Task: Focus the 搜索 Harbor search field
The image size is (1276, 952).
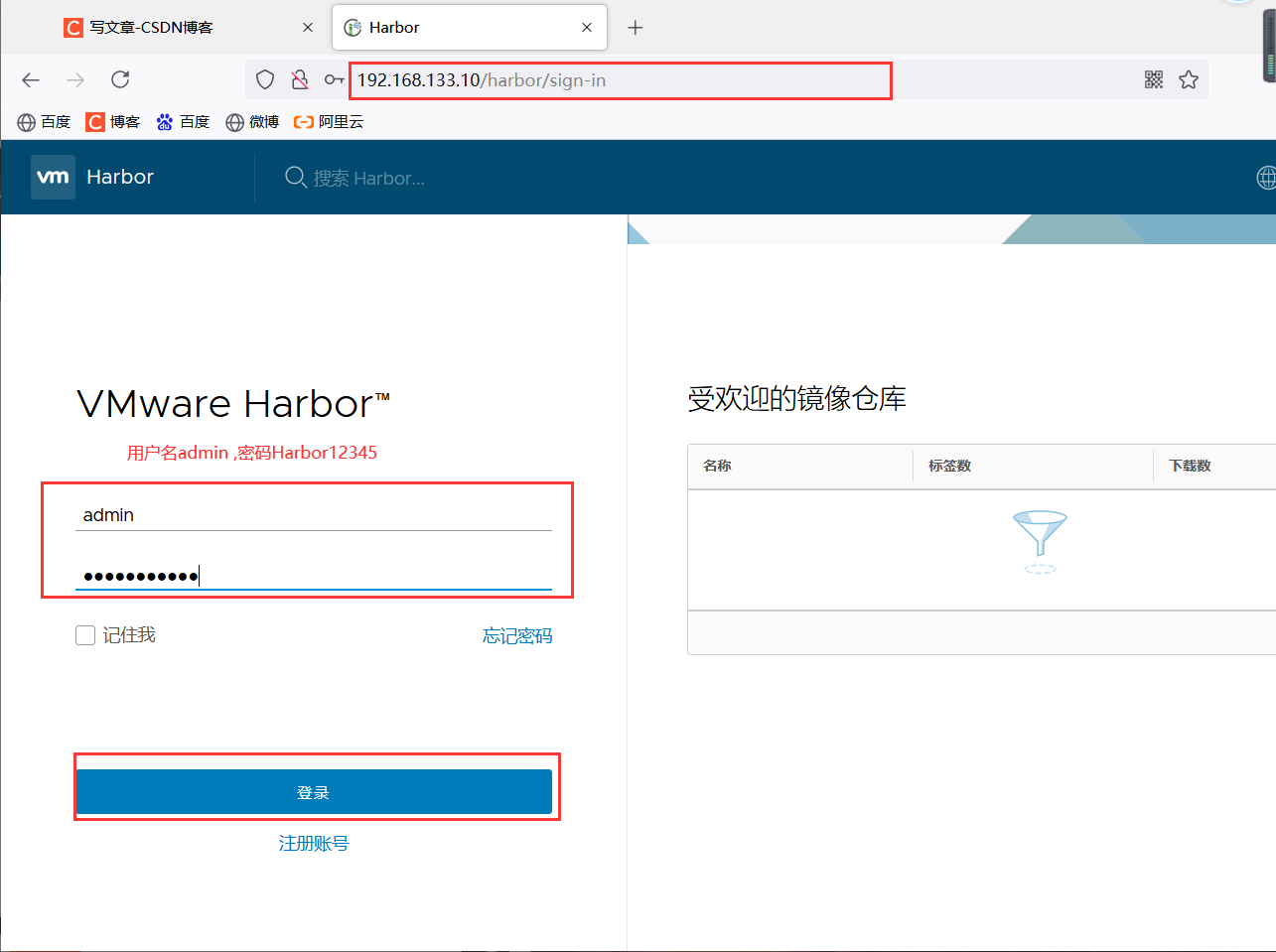Action: pyautogui.click(x=369, y=179)
